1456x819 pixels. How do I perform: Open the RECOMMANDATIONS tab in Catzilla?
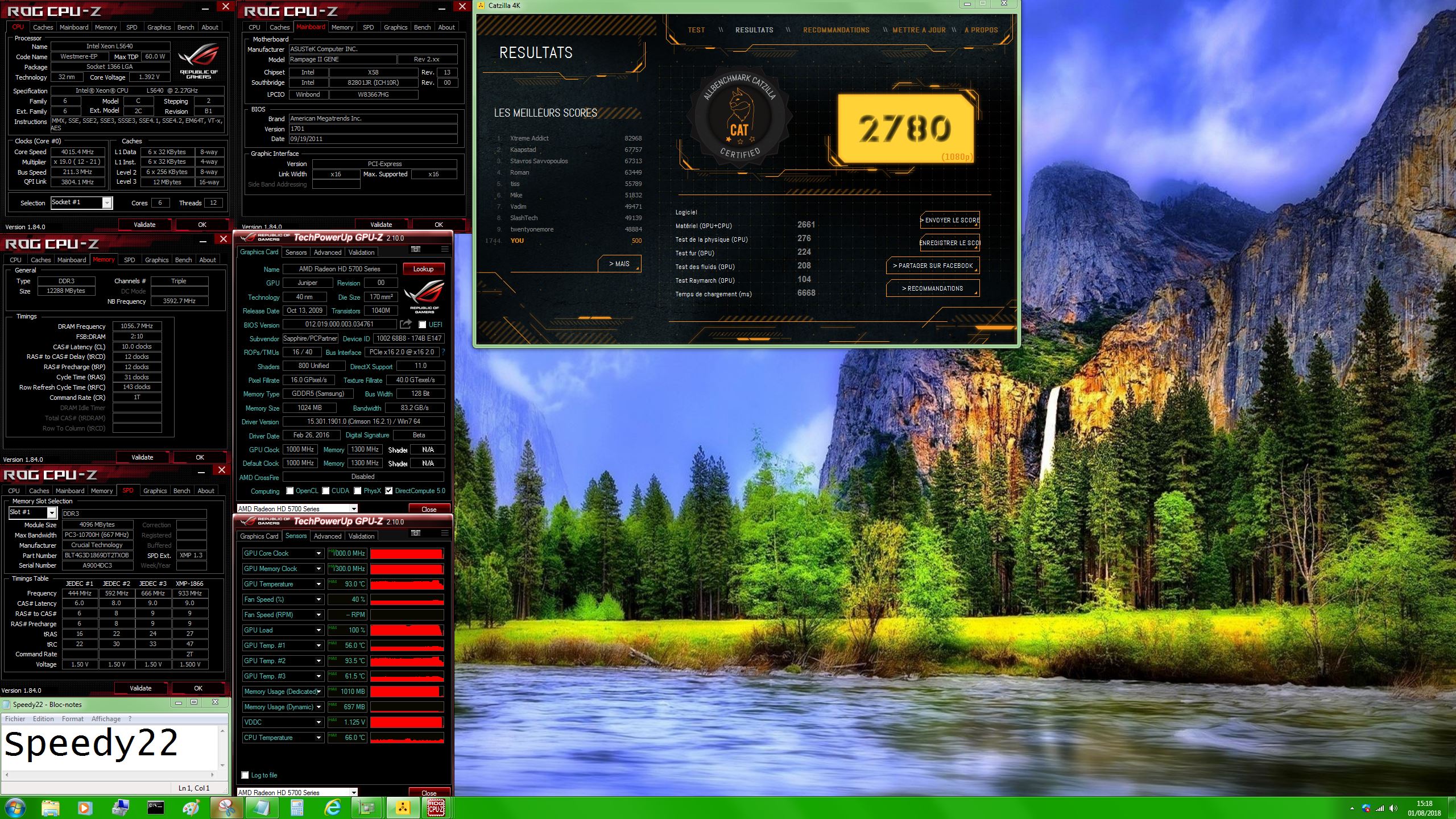click(836, 30)
